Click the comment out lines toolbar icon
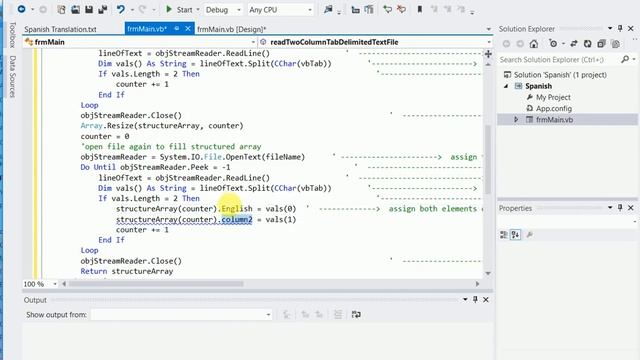The width and height of the screenshot is (640, 360). [x=387, y=9]
